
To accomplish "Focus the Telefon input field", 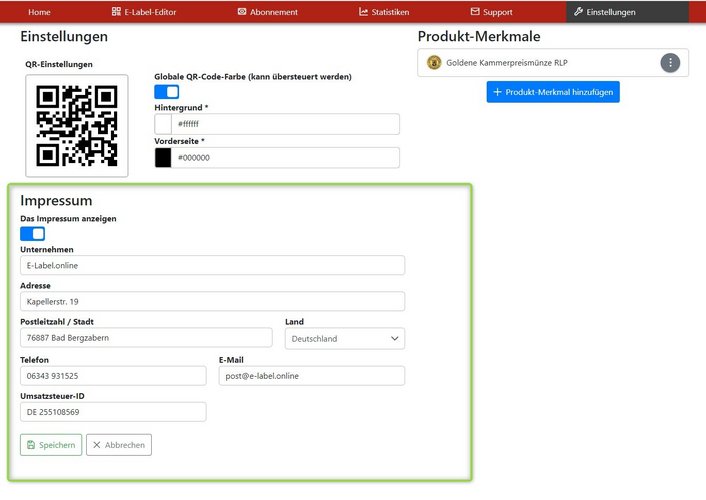I will click(113, 376).
